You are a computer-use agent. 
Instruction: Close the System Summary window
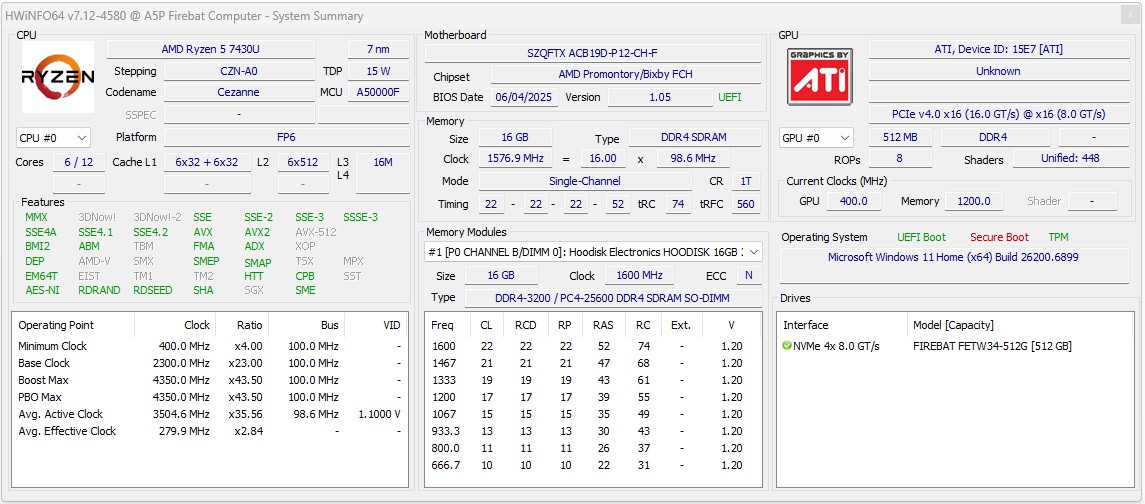[1128, 15]
